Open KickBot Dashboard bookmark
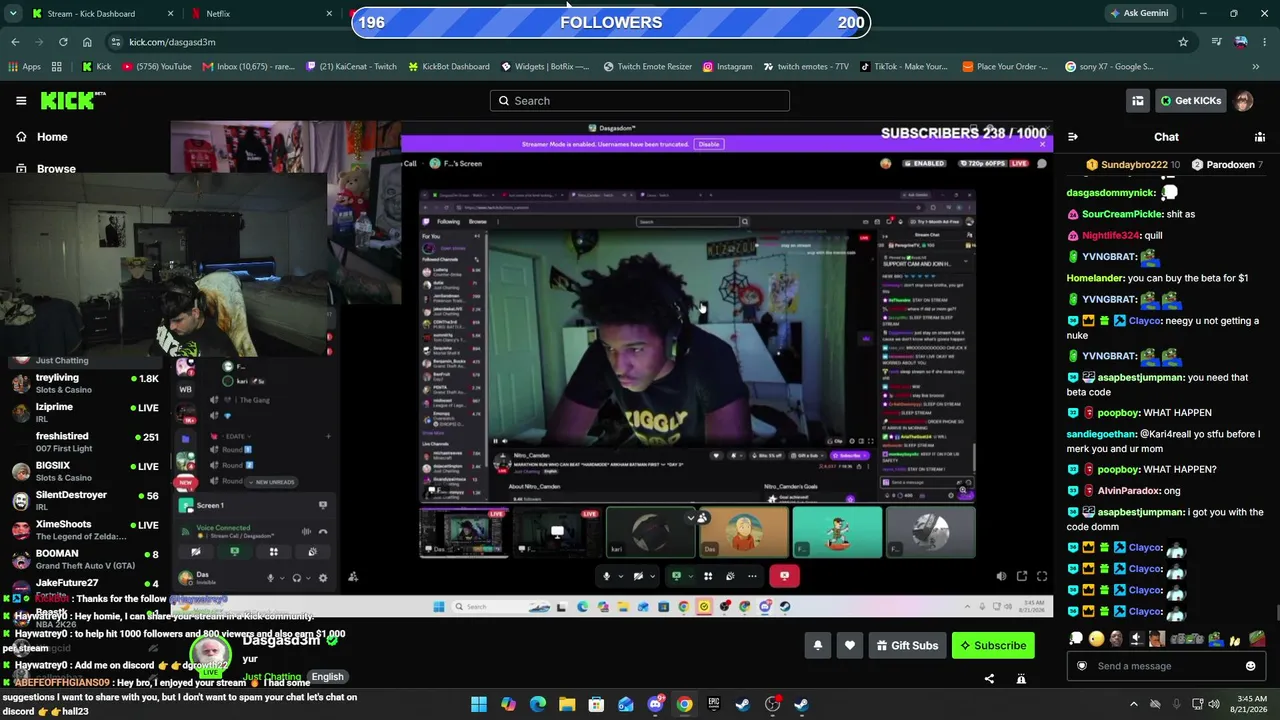Viewport: 1280px width, 720px height. [x=449, y=67]
